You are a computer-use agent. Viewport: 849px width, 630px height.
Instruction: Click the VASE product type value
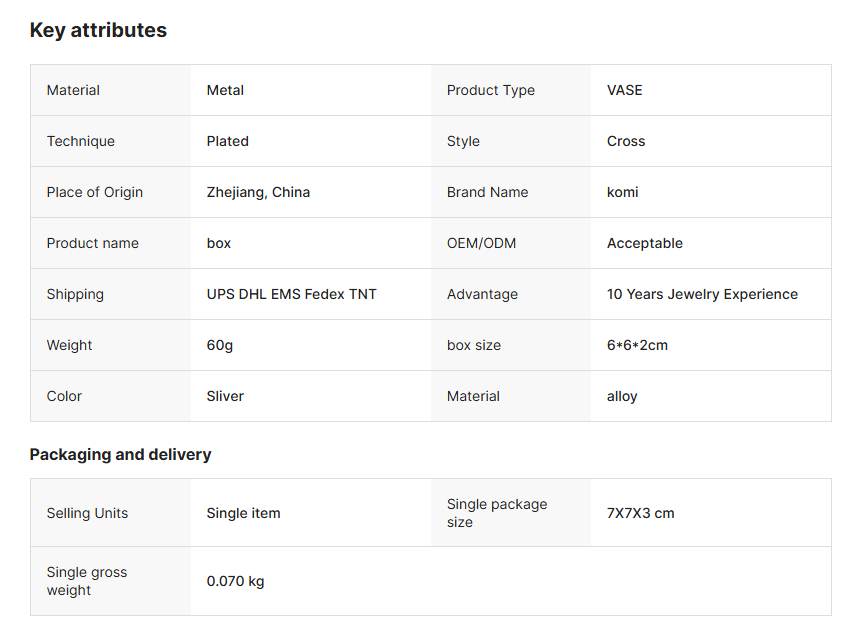(x=624, y=90)
